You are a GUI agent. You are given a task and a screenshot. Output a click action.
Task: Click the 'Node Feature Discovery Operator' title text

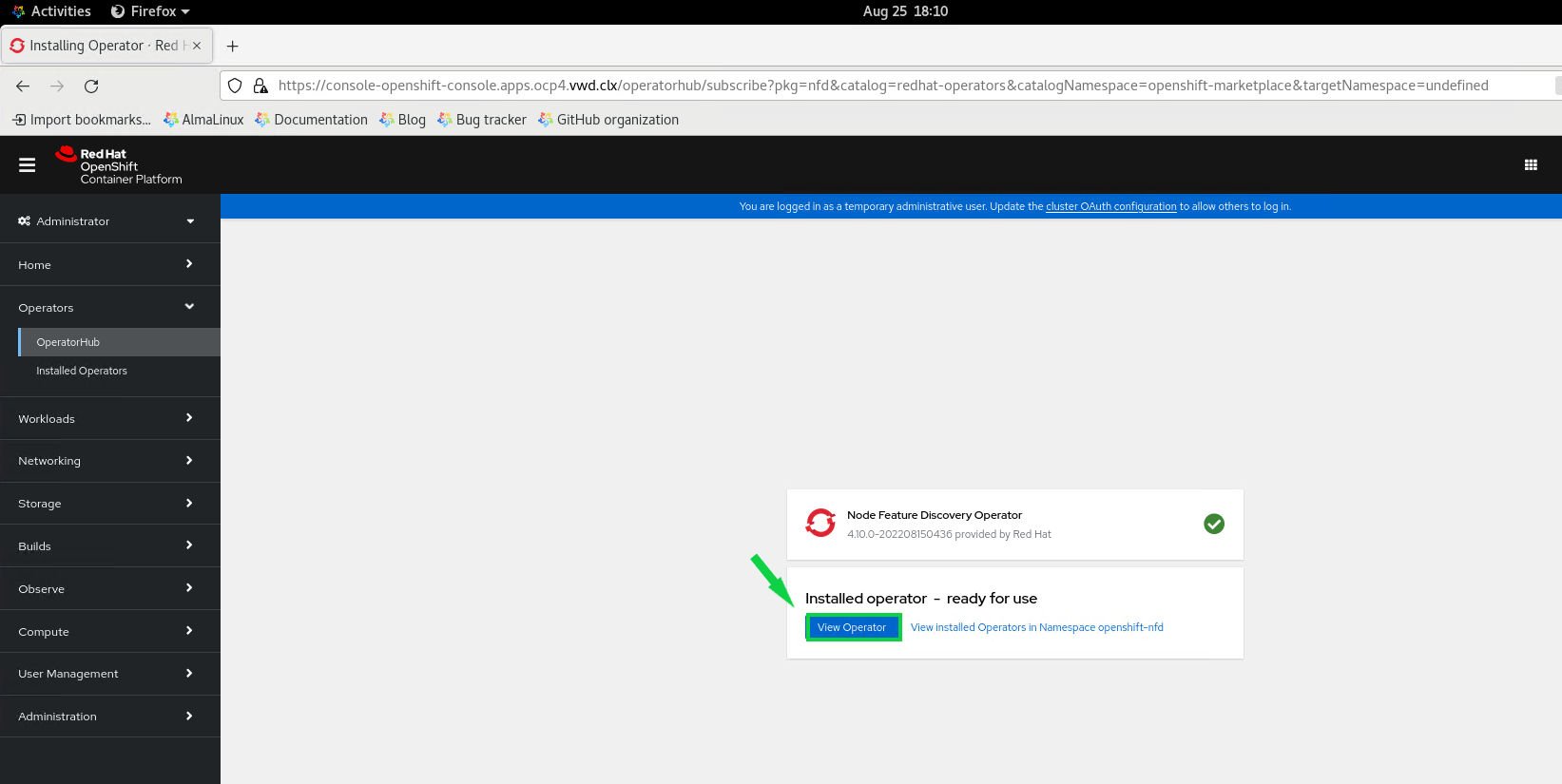click(935, 515)
